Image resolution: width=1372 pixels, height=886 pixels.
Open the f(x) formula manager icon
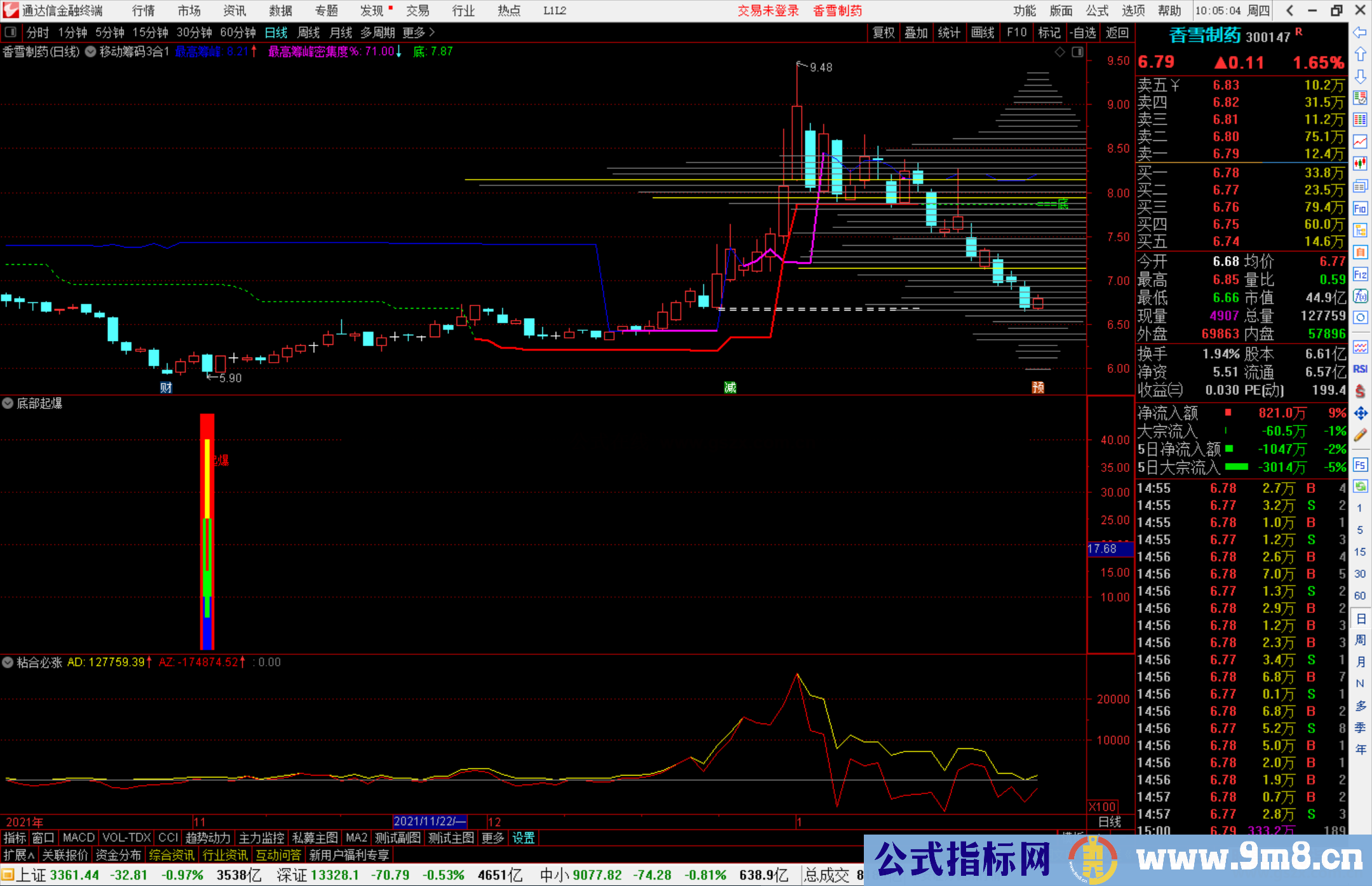1360,296
